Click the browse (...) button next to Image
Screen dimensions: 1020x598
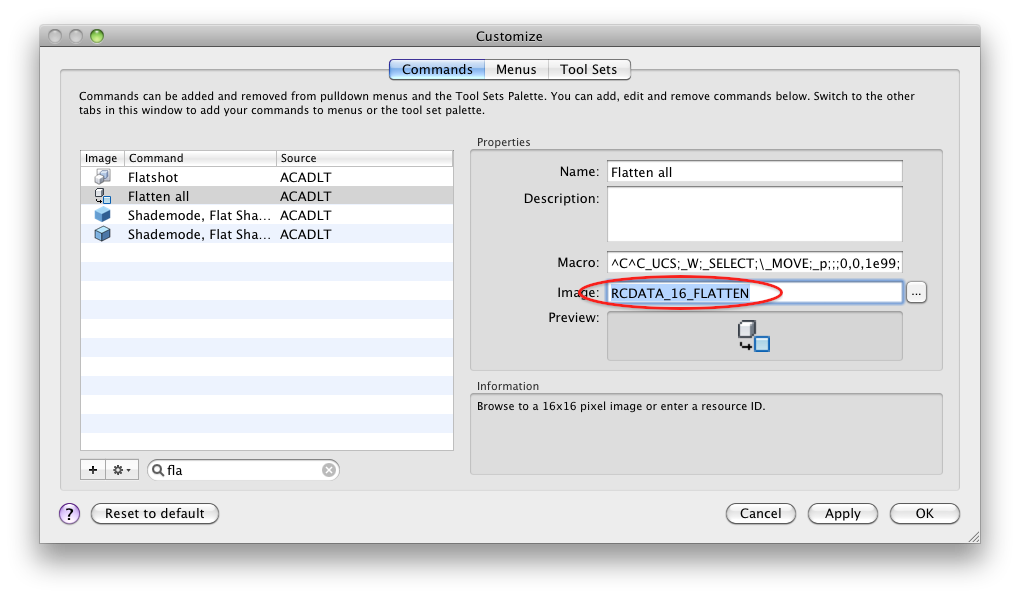pos(915,292)
